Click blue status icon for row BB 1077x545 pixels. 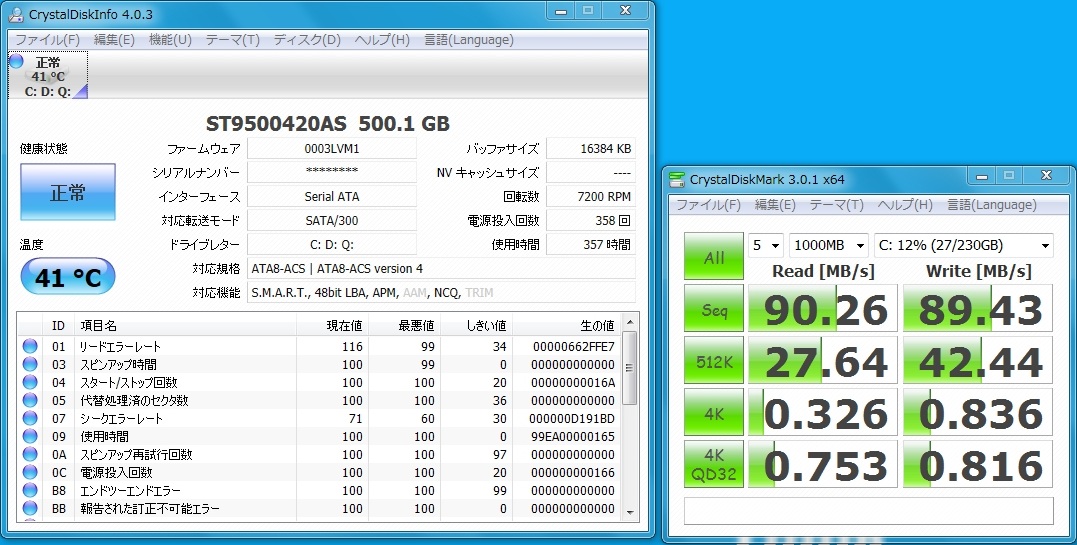click(30, 509)
